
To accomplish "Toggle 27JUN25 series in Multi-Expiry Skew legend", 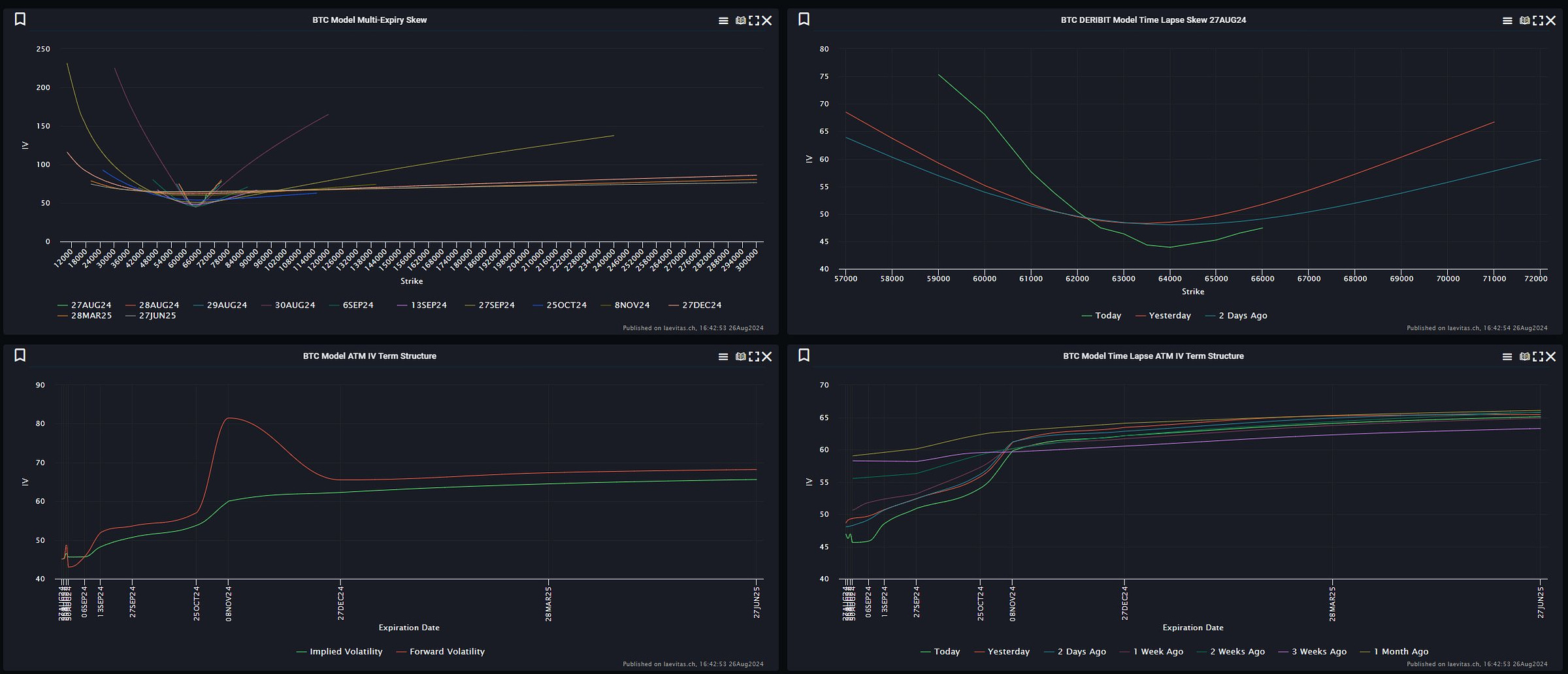I will pyautogui.click(x=151, y=315).
